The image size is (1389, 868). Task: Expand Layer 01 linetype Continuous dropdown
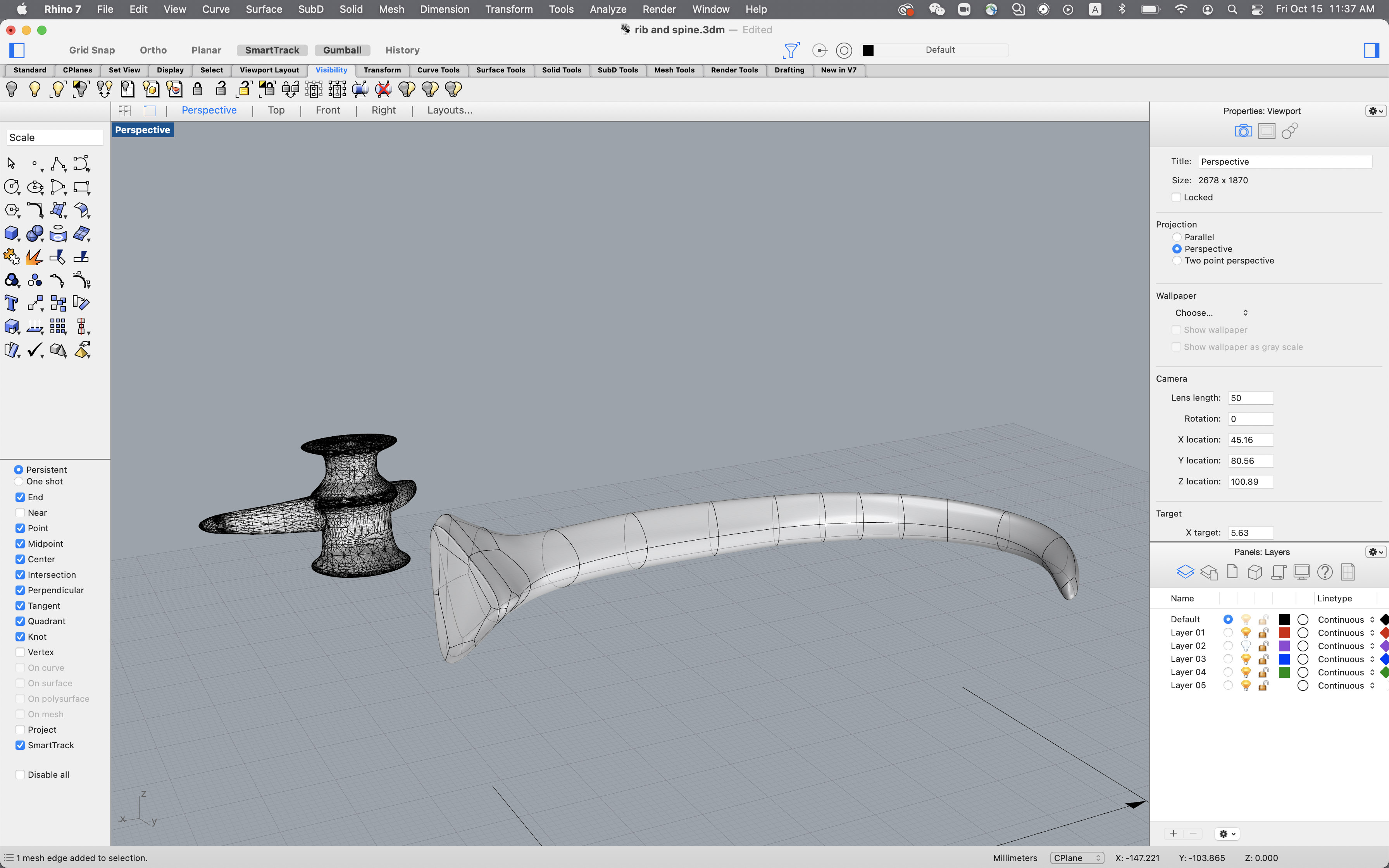click(x=1345, y=633)
